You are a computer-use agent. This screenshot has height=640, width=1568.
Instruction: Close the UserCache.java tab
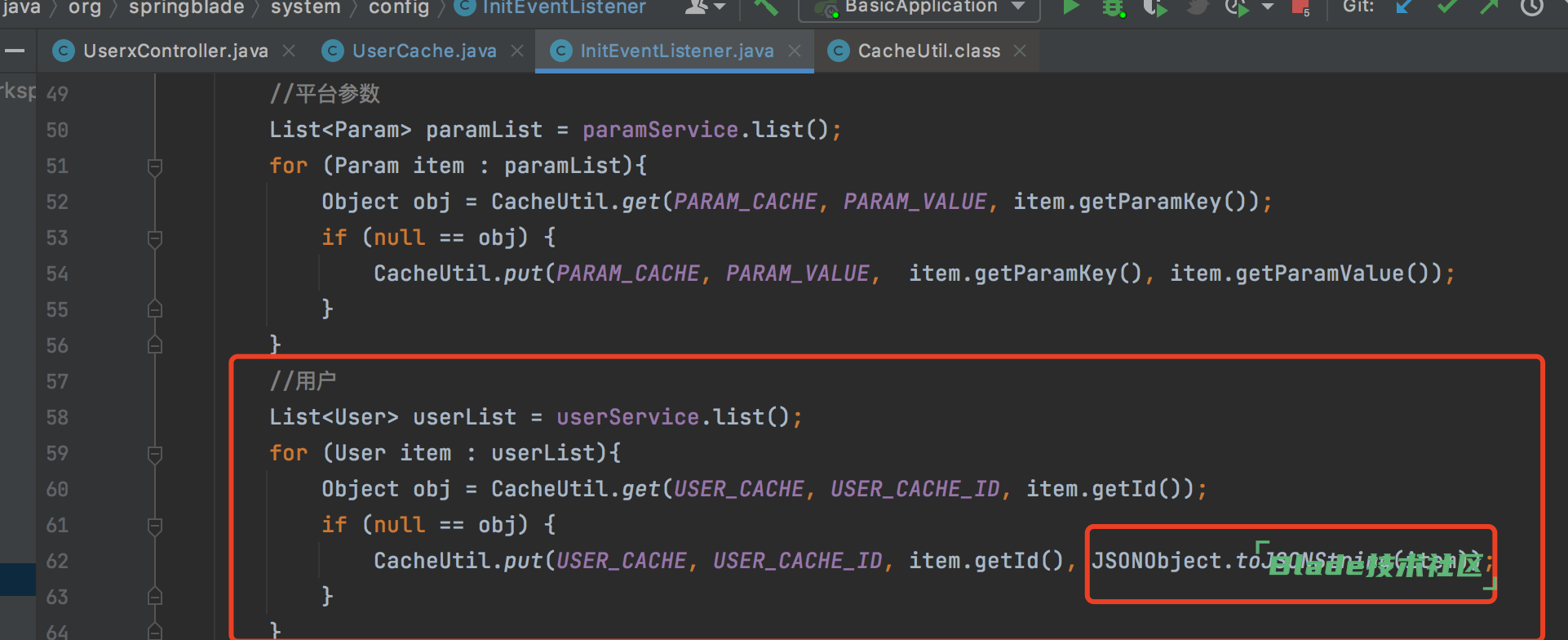pyautogui.click(x=517, y=51)
